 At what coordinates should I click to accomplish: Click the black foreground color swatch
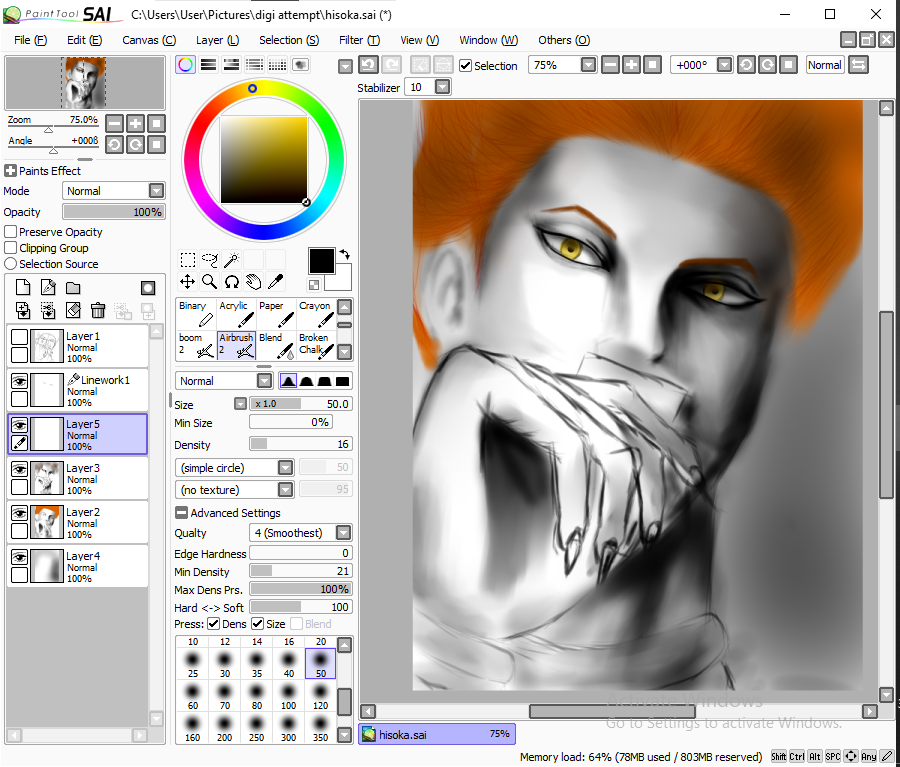click(x=321, y=261)
